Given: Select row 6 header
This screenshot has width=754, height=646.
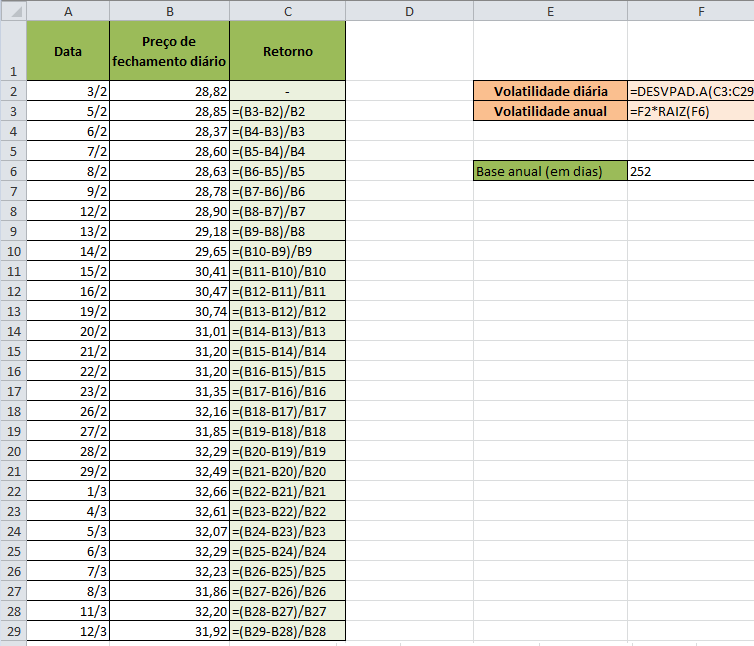Looking at the screenshot, I should pyautogui.click(x=13, y=171).
